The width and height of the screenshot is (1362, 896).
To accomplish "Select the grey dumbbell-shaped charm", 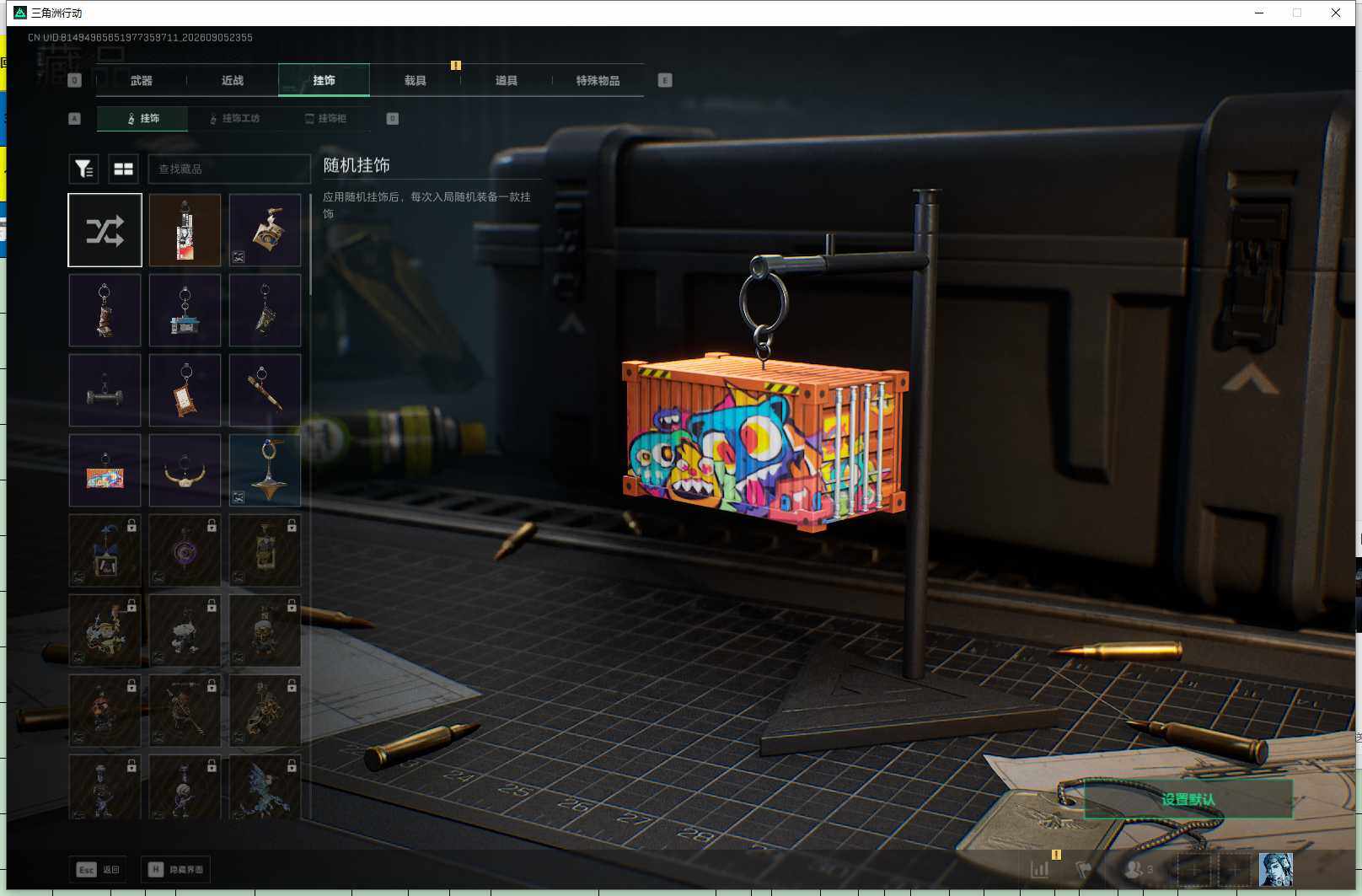I will 105,390.
